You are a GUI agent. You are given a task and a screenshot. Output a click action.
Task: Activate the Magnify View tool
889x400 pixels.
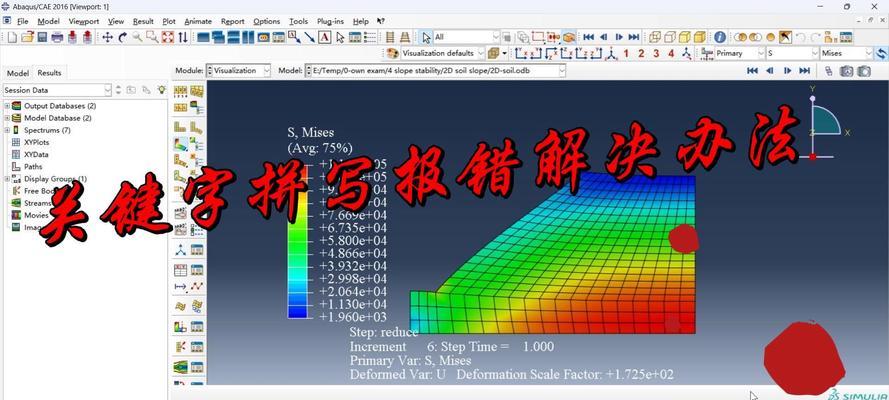coord(137,37)
